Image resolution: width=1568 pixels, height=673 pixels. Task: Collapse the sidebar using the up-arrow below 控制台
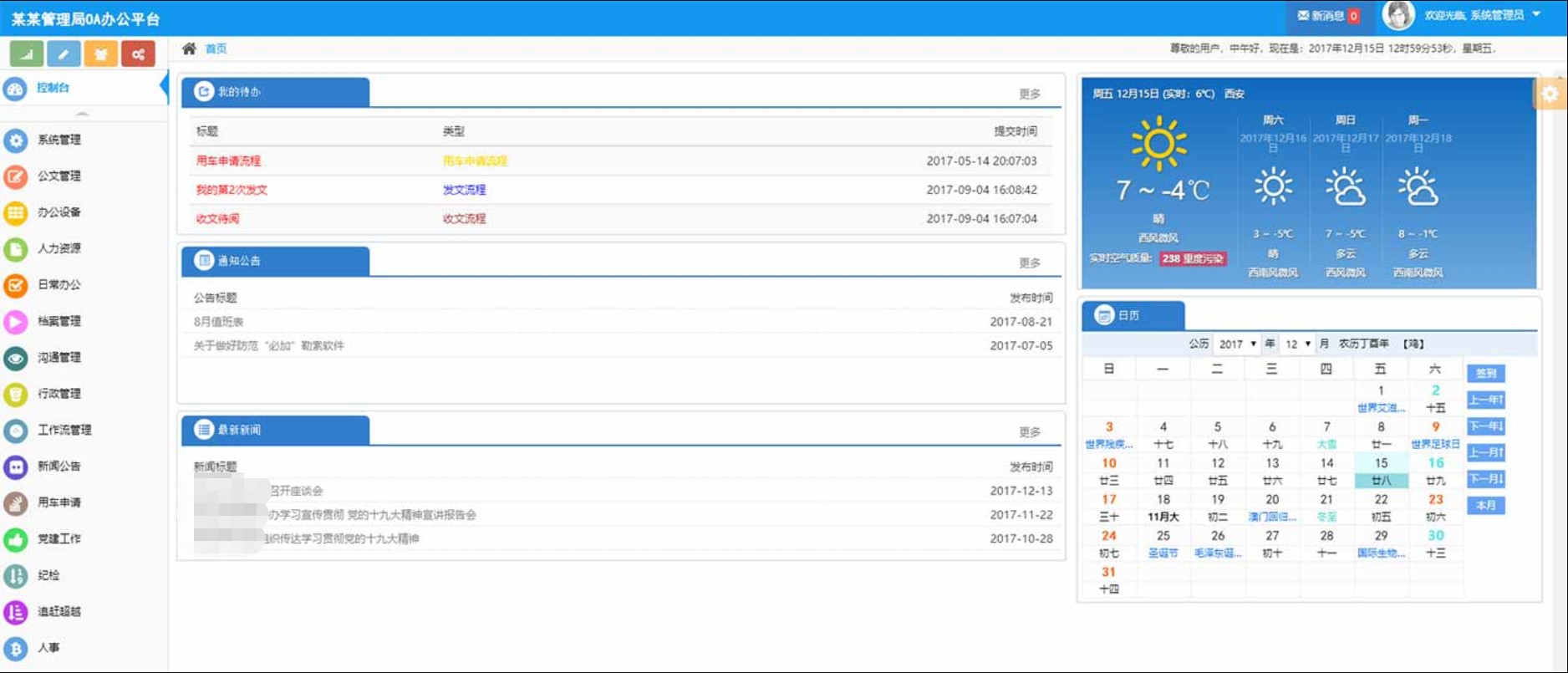coord(82,114)
